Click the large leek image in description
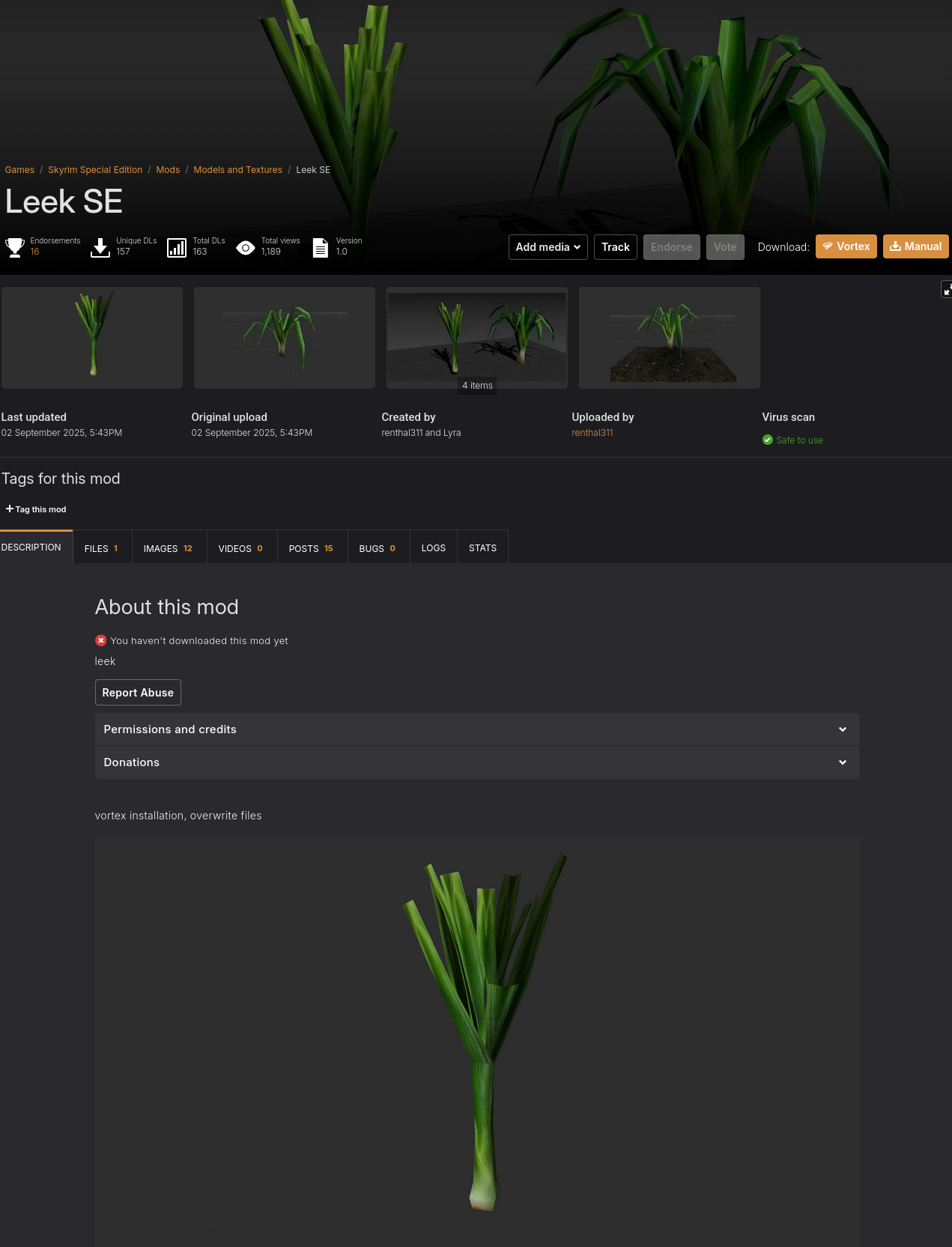This screenshot has height=1247, width=952. [477, 1041]
